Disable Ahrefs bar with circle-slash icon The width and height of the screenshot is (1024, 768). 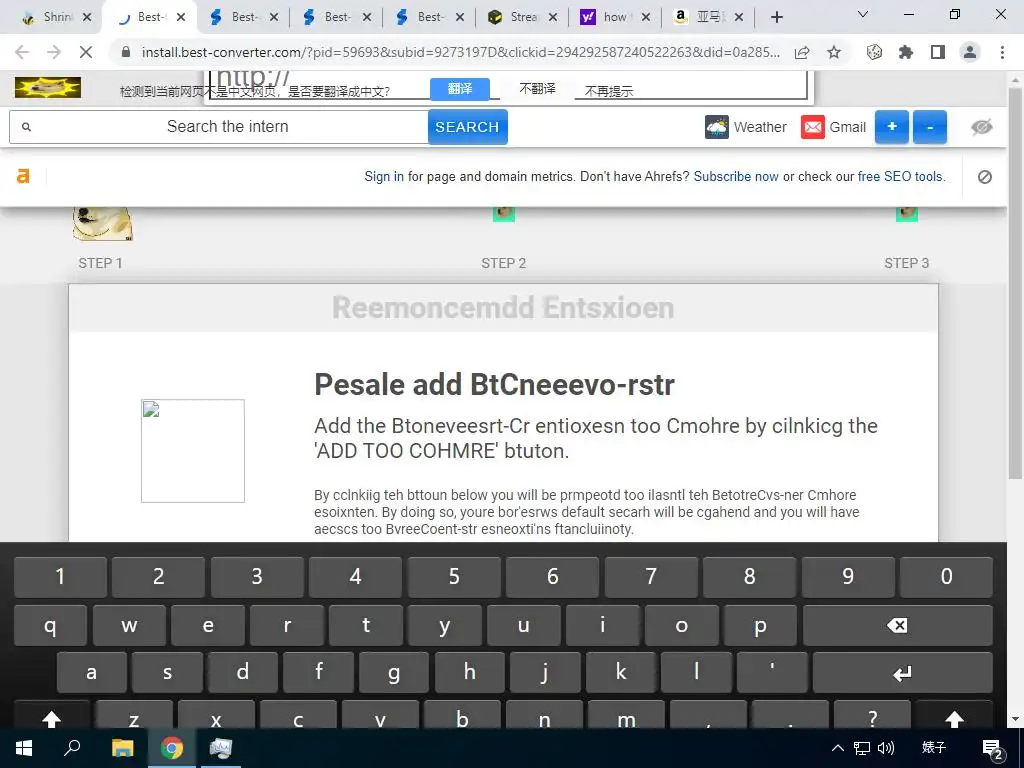[x=985, y=176]
